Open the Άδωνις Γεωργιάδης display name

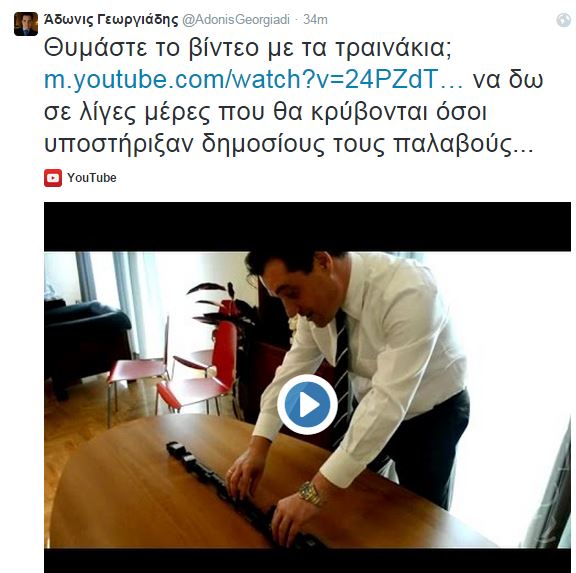coord(111,19)
